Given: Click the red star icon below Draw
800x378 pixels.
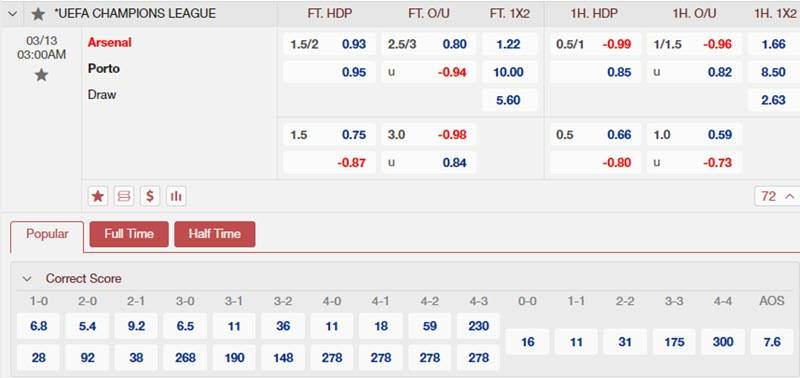Looking at the screenshot, I should click(x=97, y=196).
